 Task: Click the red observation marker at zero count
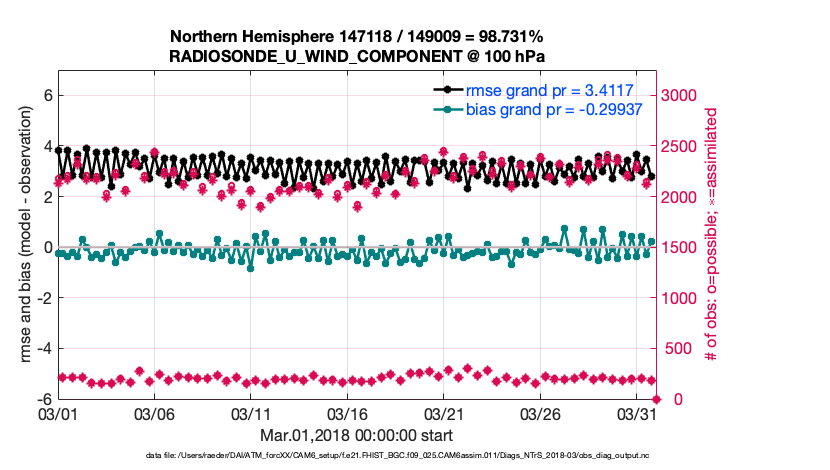tap(655, 399)
